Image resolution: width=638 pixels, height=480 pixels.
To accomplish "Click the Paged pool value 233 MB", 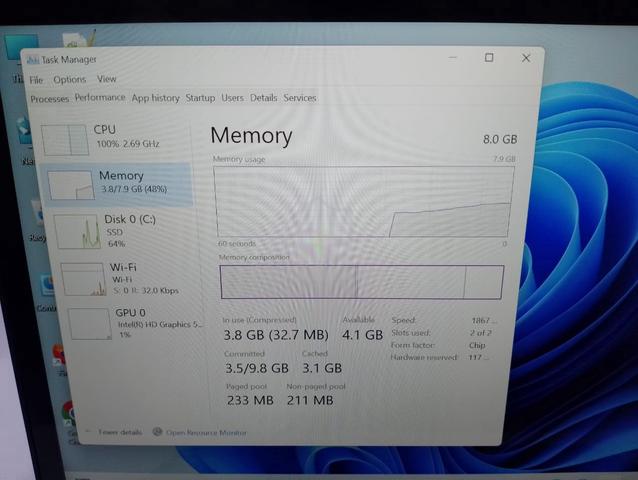I will 250,400.
